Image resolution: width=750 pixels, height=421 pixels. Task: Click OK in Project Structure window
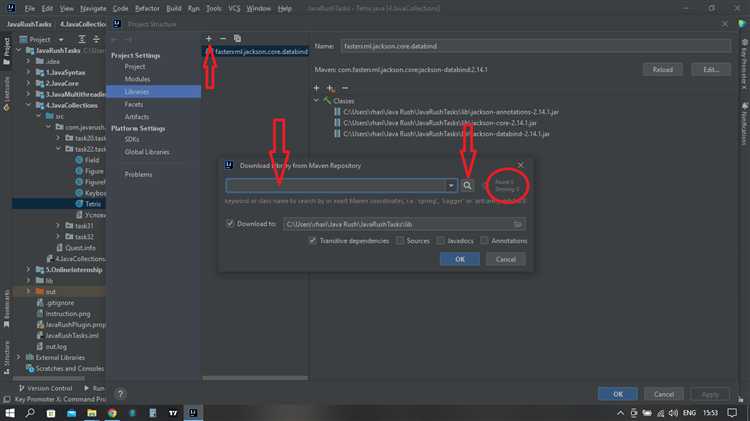[x=618, y=394]
